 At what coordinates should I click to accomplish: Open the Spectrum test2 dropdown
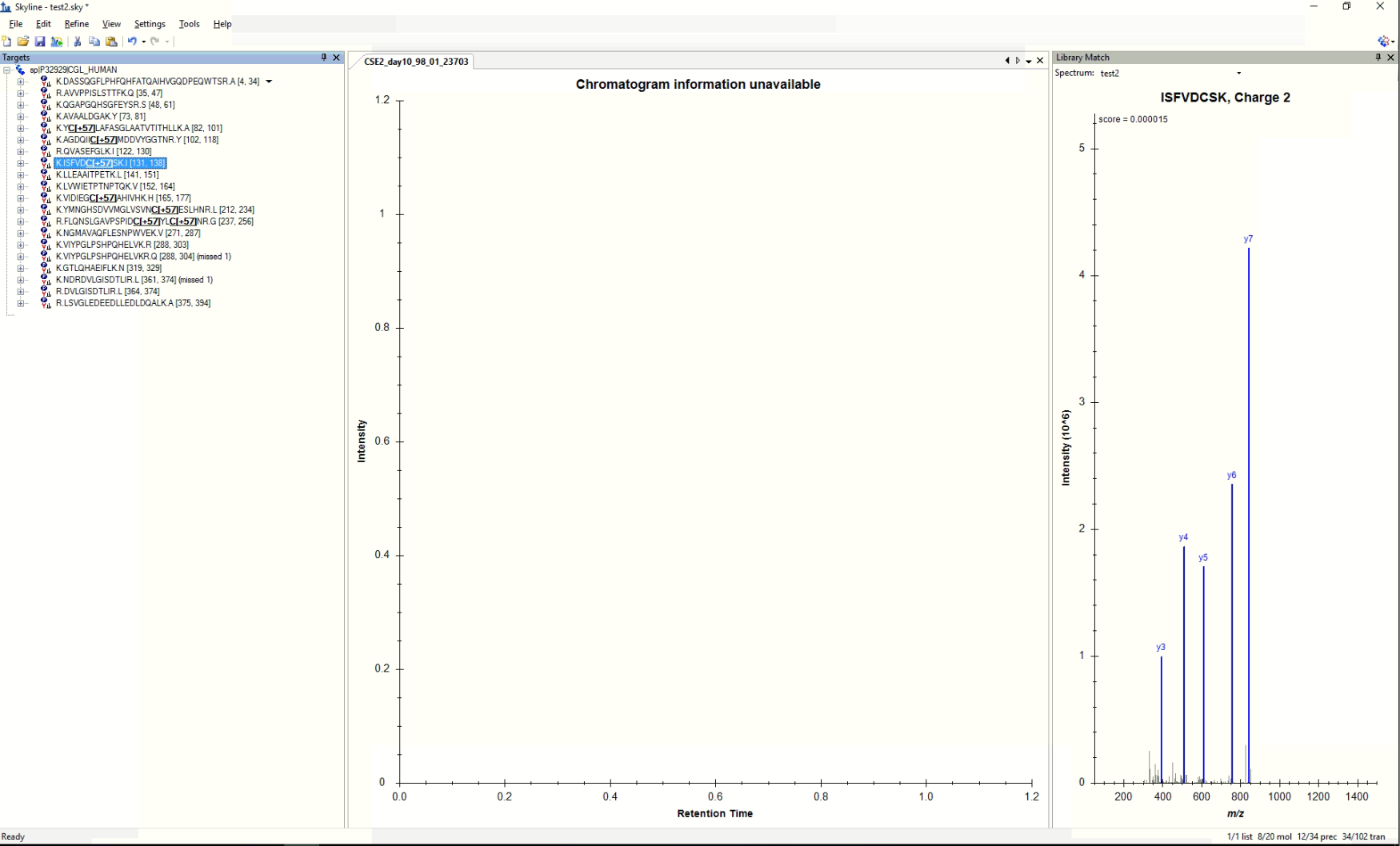coord(1238,74)
